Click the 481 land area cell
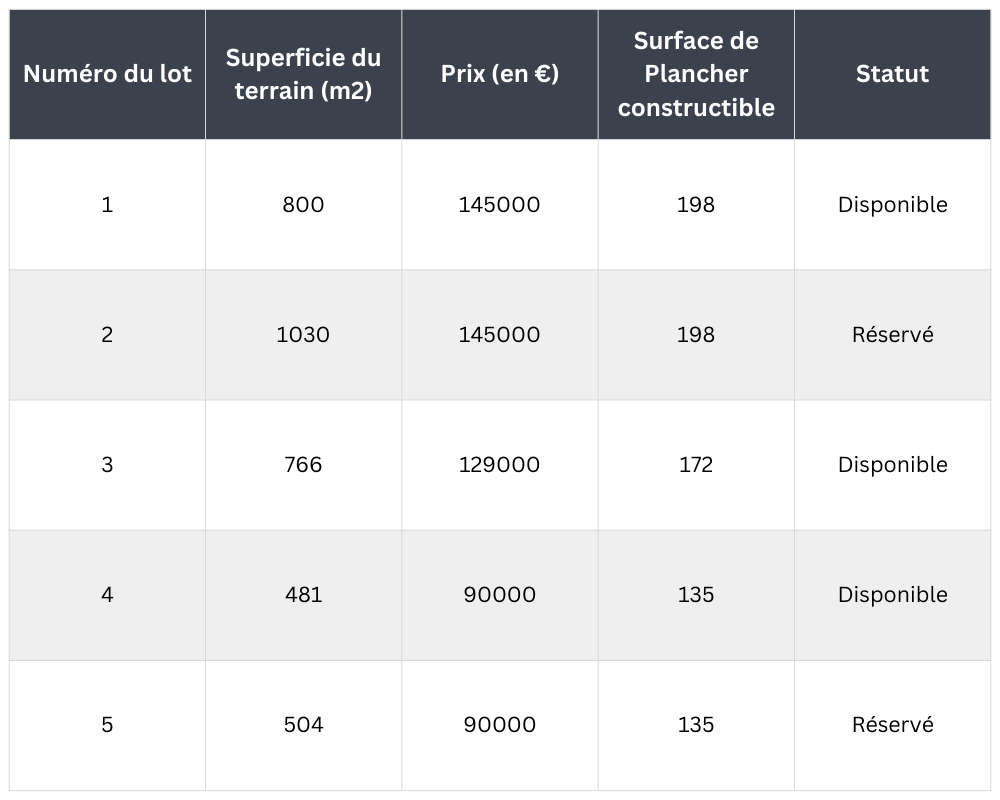This screenshot has width=1000, height=800. (303, 595)
